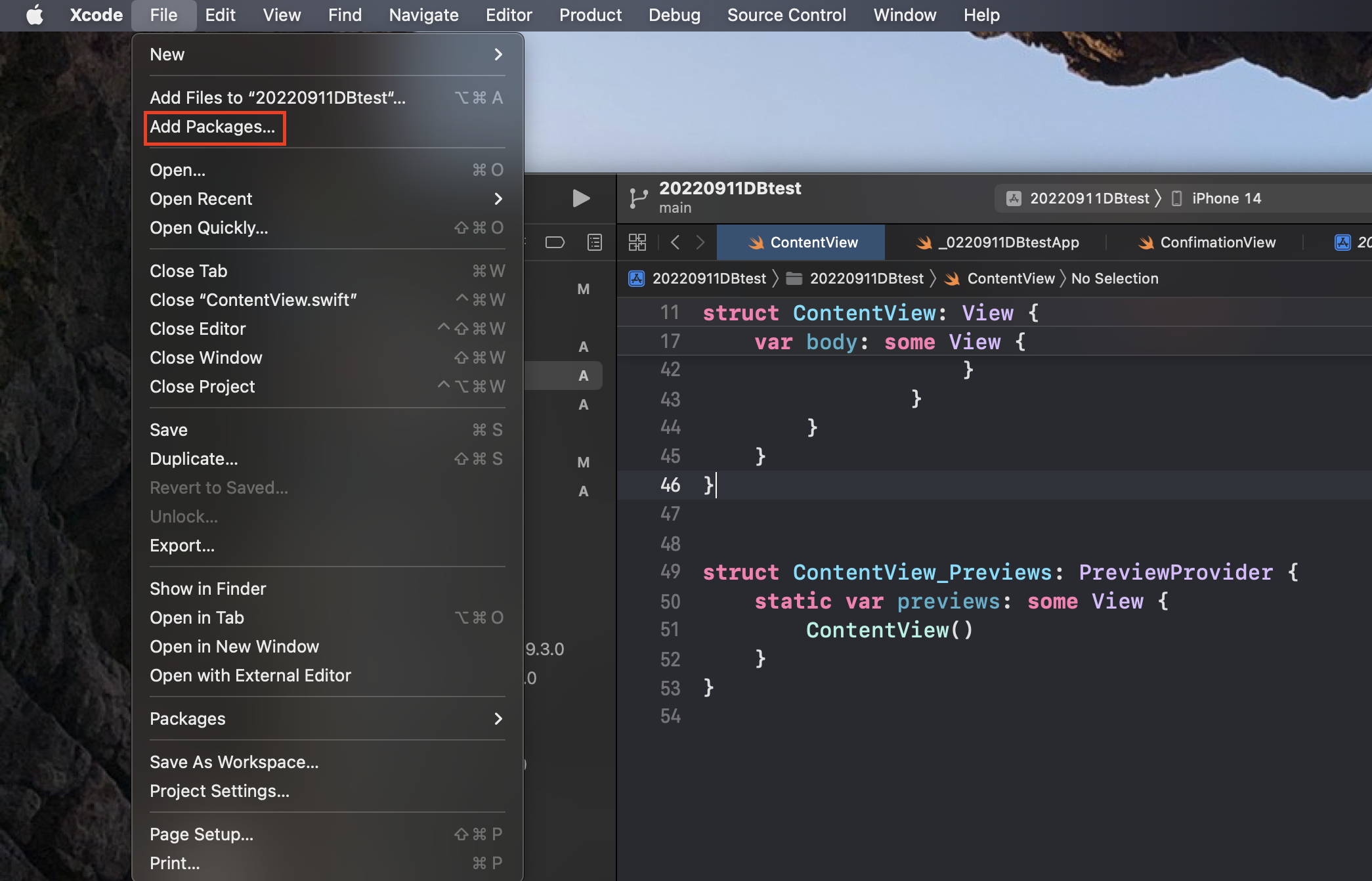
Task: Select Open... in the File menu
Action: pos(327,170)
